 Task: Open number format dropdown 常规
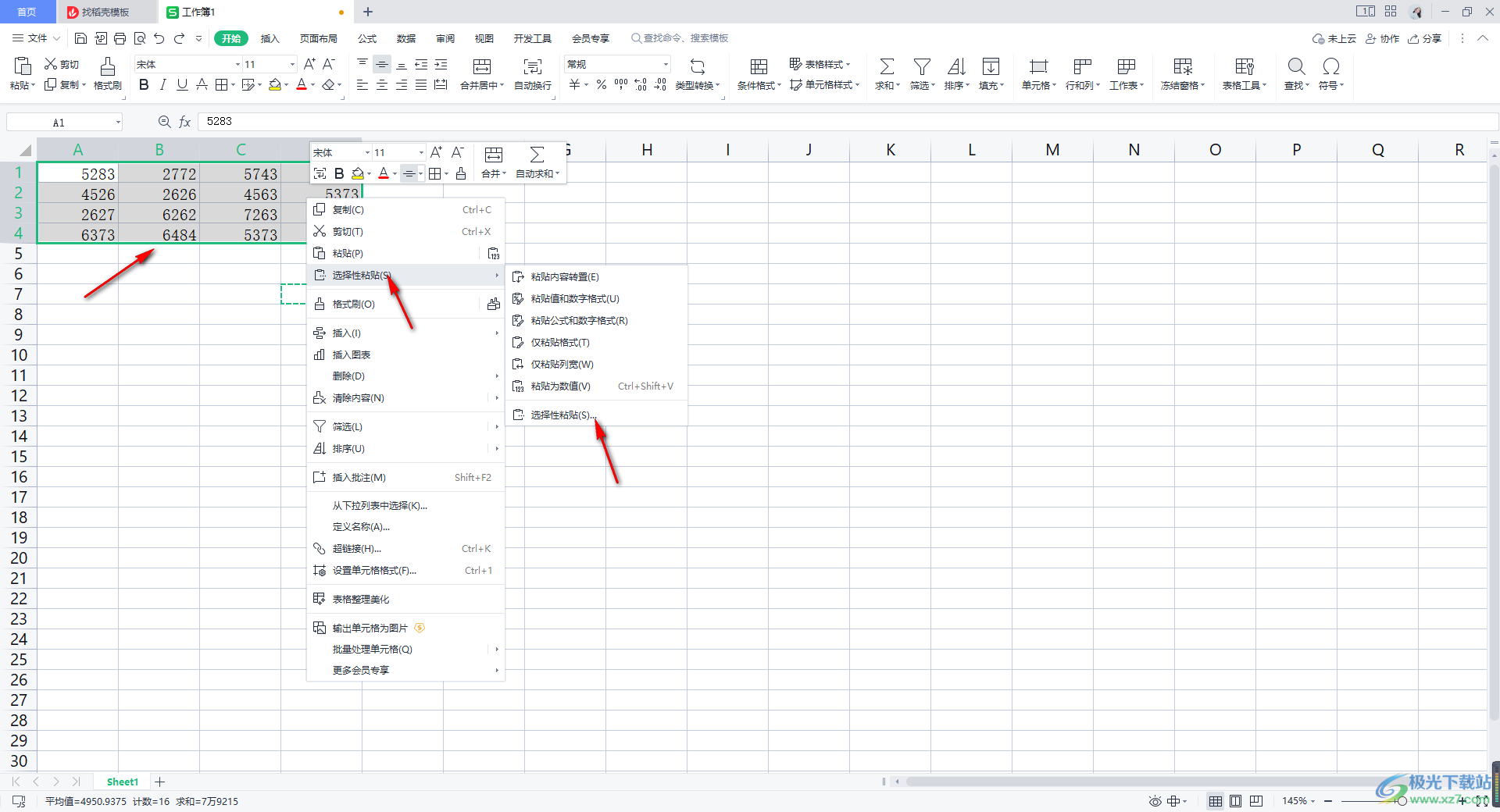coord(666,64)
